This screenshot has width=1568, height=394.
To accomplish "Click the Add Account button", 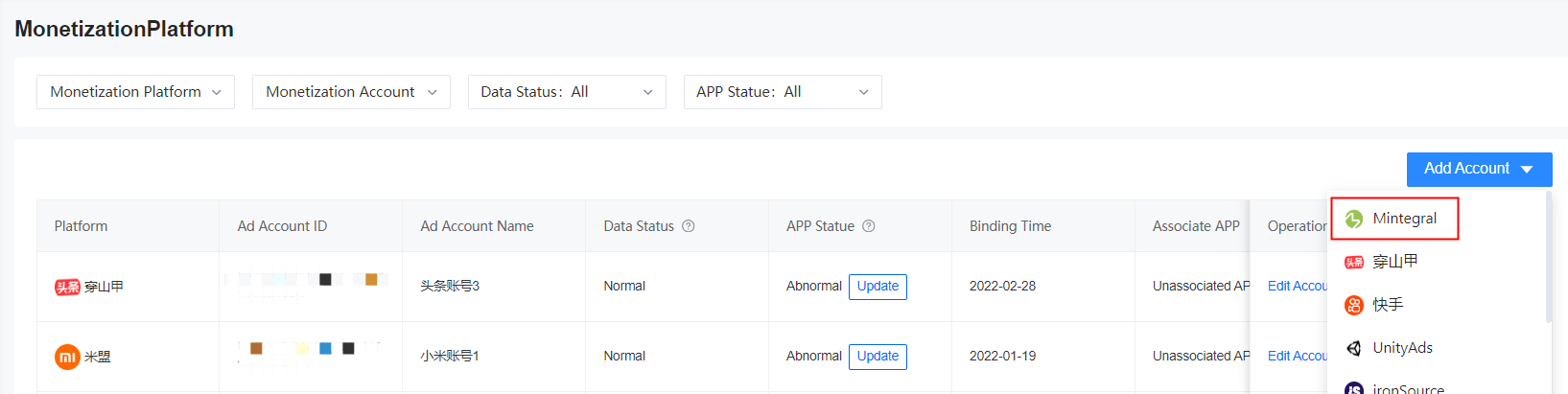I will point(1479,169).
